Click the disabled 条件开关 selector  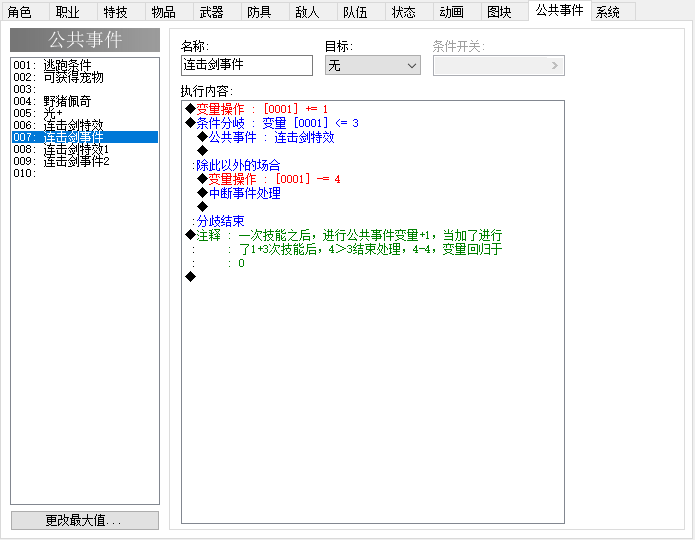point(499,66)
